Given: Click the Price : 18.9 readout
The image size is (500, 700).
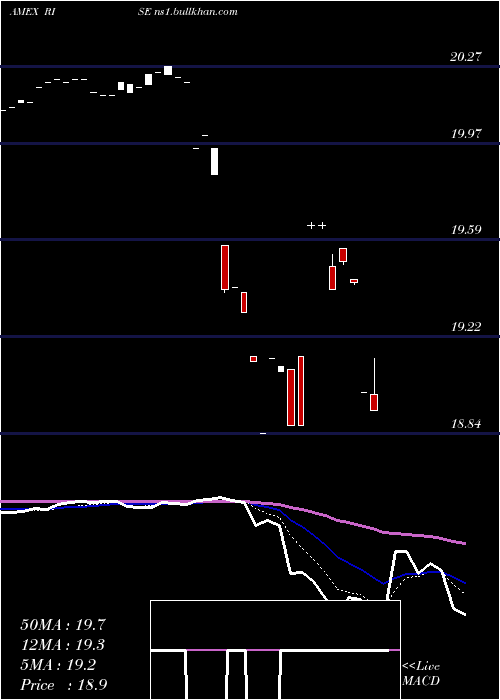Looking at the screenshot, I should tap(63, 685).
